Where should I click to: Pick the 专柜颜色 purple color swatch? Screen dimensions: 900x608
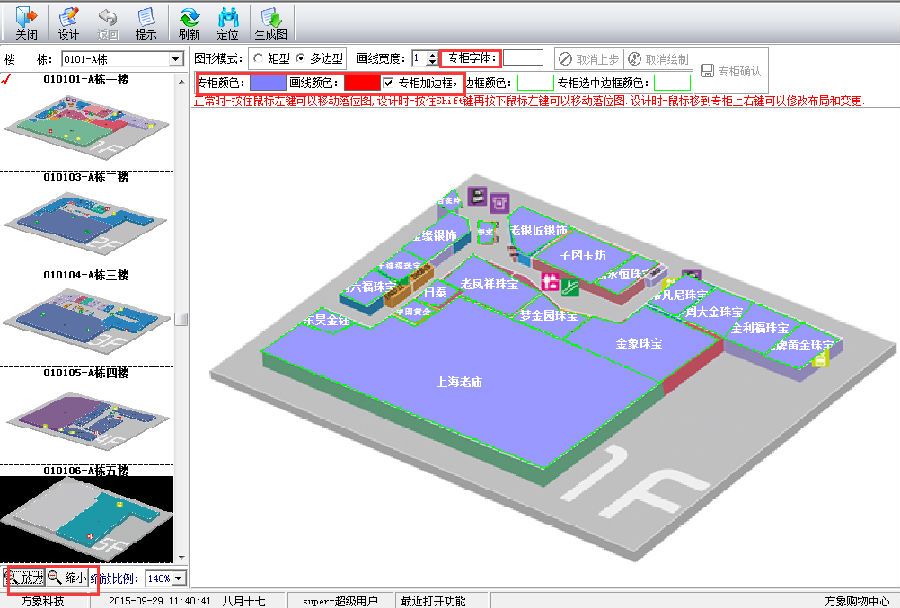tap(268, 83)
